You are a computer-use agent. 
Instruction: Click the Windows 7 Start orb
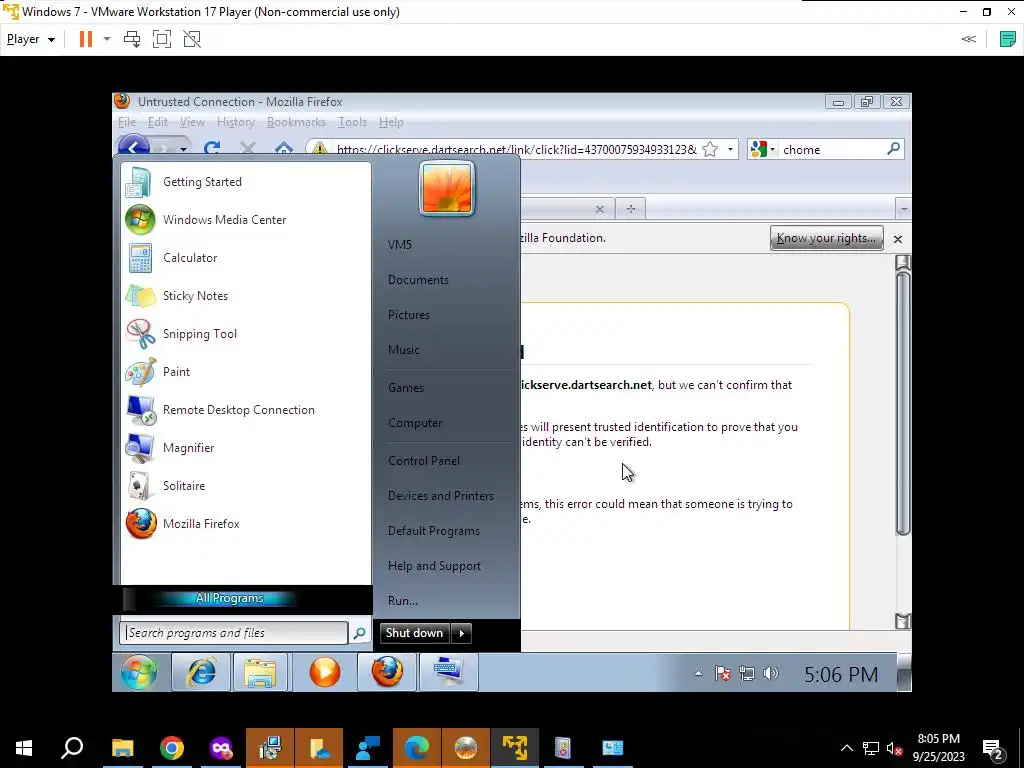pos(138,672)
